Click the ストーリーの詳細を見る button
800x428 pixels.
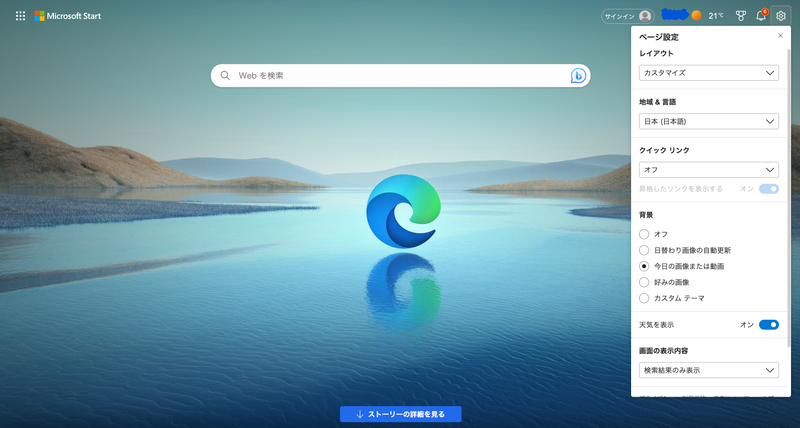click(x=400, y=414)
